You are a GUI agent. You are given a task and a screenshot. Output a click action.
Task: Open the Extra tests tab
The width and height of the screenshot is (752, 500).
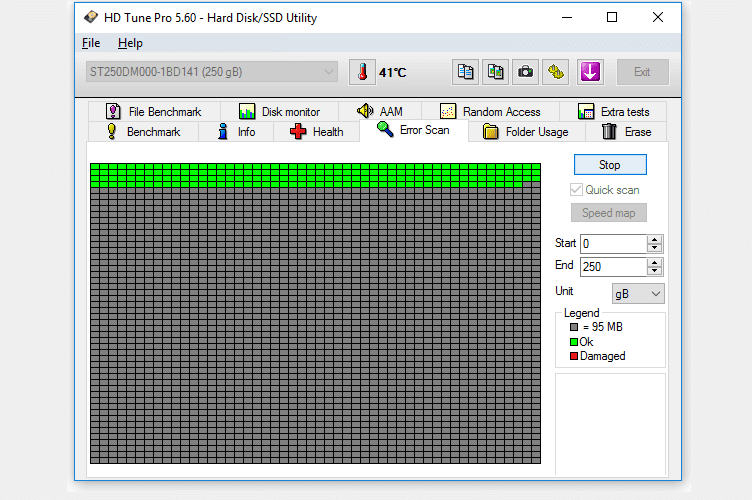[x=613, y=112]
